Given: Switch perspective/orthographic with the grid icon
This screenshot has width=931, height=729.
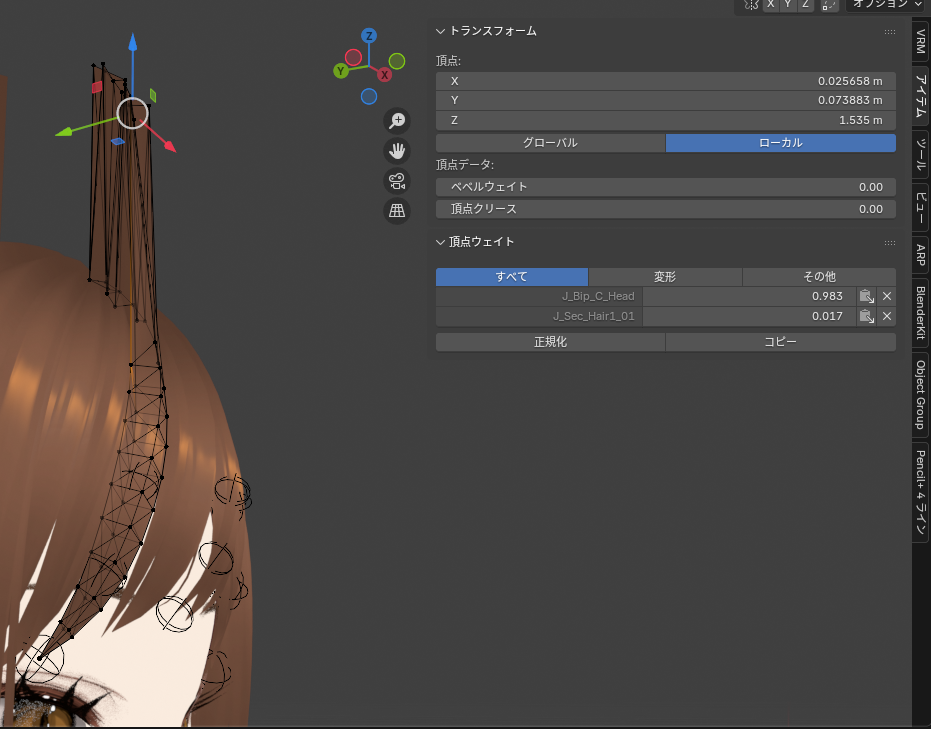Looking at the screenshot, I should 397,211.
